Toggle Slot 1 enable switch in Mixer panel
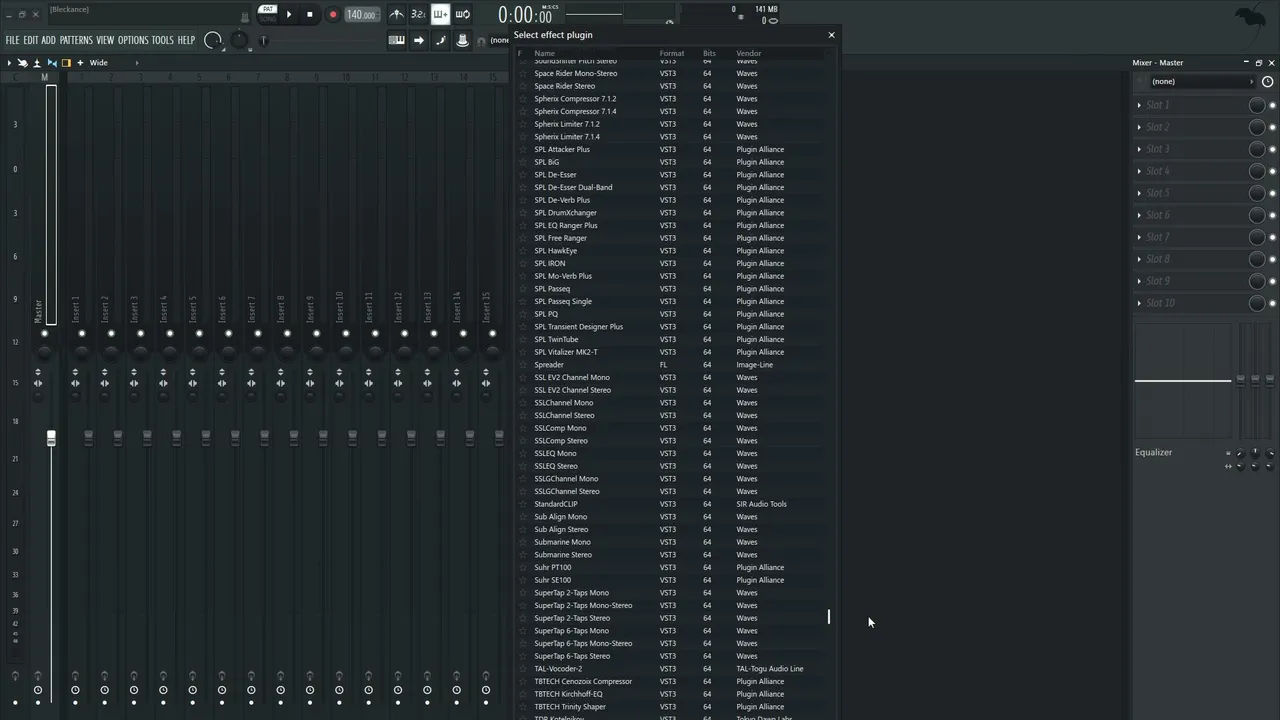This screenshot has width=1280, height=720. (x=1272, y=105)
